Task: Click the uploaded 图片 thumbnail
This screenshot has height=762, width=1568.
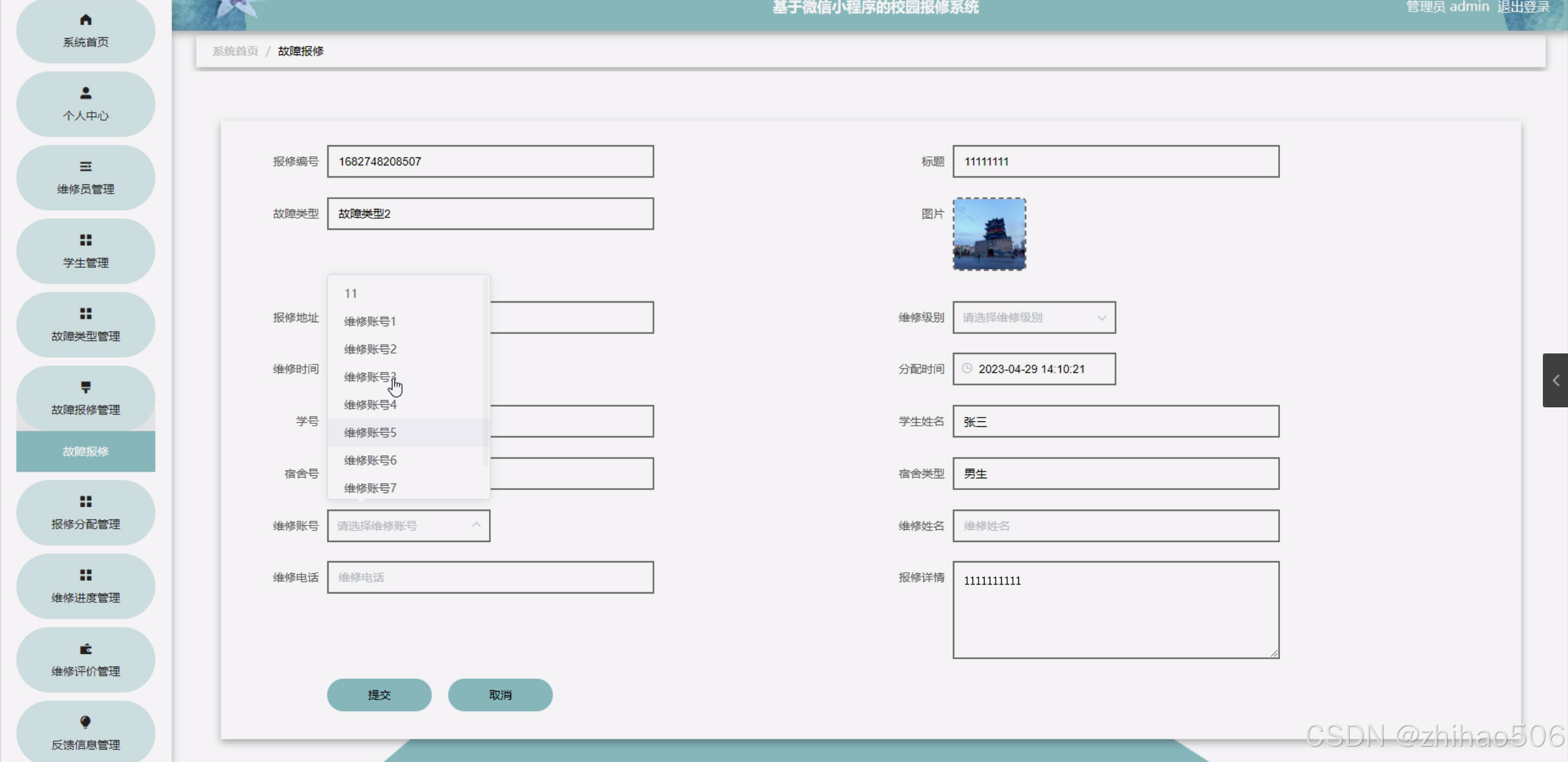Action: pos(989,234)
